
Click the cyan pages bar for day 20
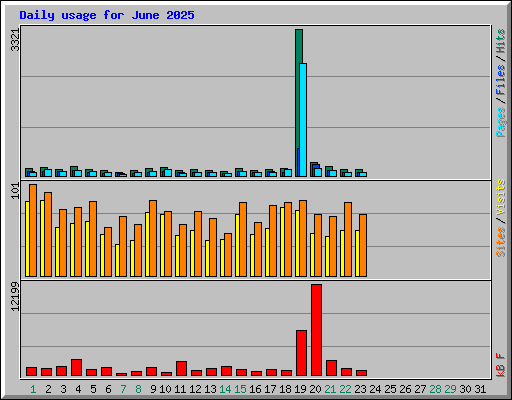click(x=318, y=172)
